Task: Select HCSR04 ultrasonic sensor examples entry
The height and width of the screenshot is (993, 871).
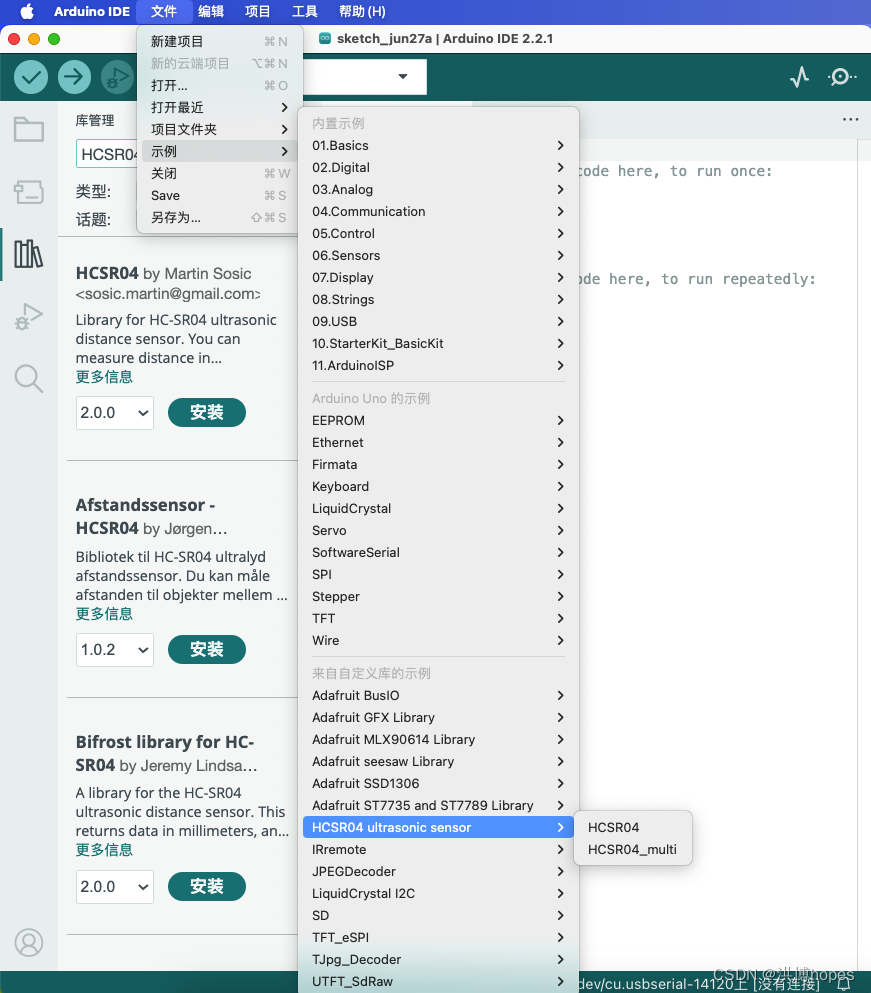Action: (438, 828)
